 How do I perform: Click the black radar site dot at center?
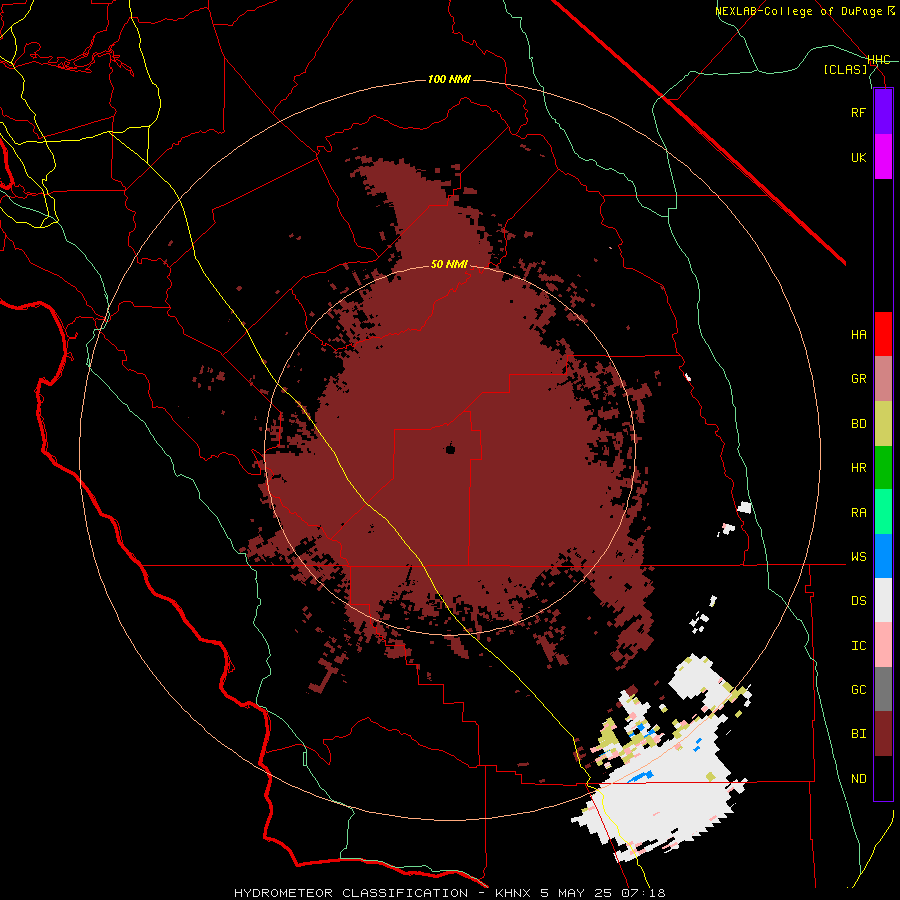tap(451, 449)
